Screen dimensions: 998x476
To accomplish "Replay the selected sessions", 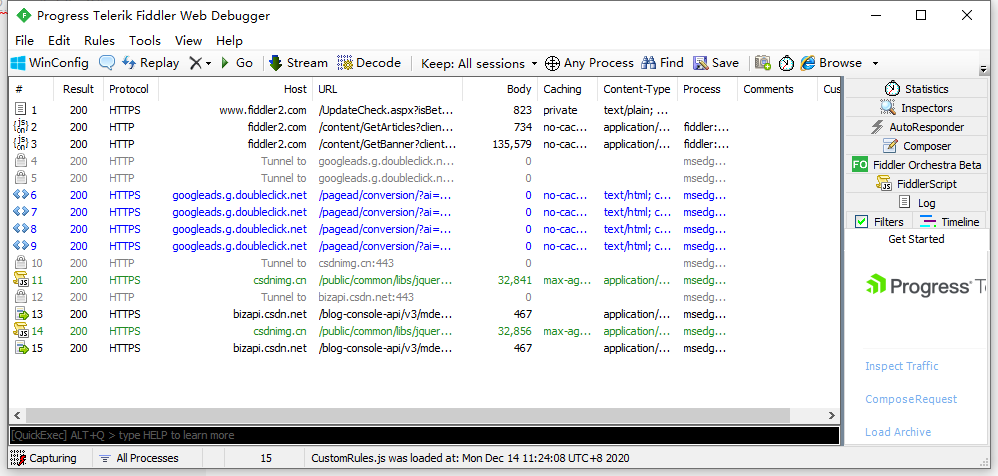I will pos(151,63).
